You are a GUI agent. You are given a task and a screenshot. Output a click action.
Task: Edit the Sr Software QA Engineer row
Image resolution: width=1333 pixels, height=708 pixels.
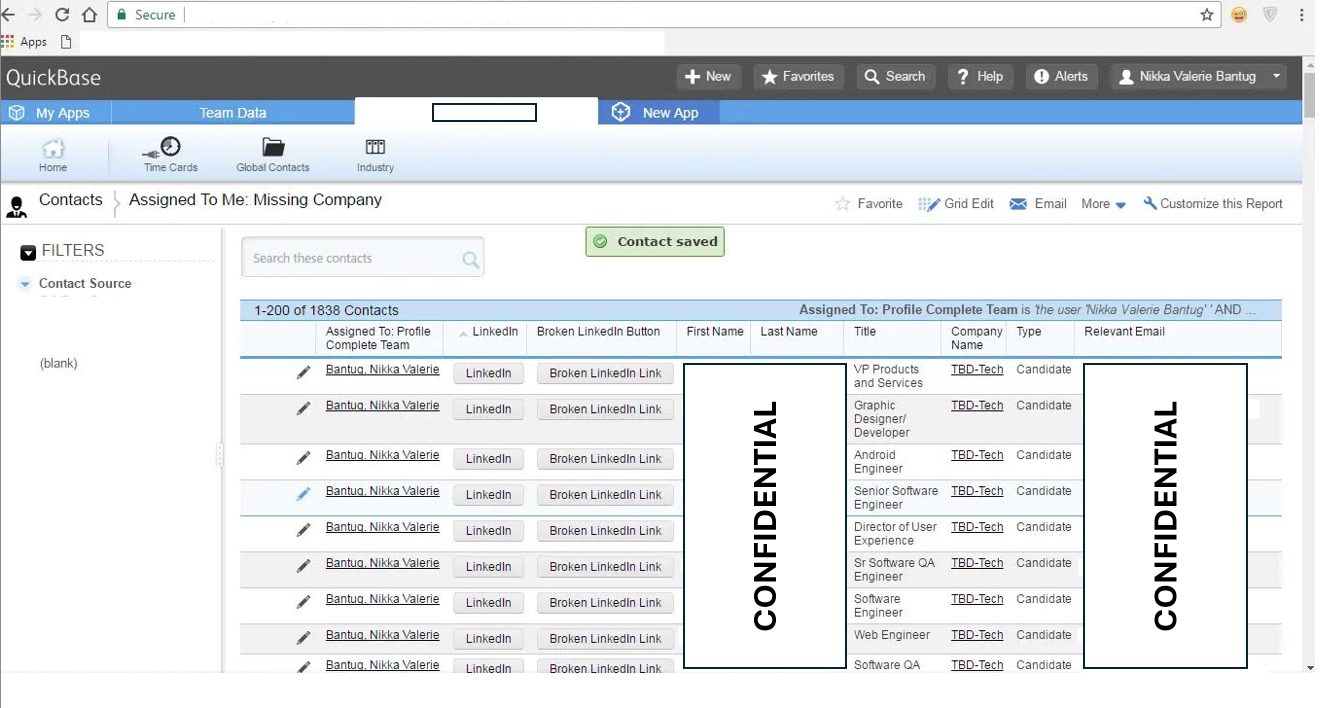pyautogui.click(x=303, y=566)
